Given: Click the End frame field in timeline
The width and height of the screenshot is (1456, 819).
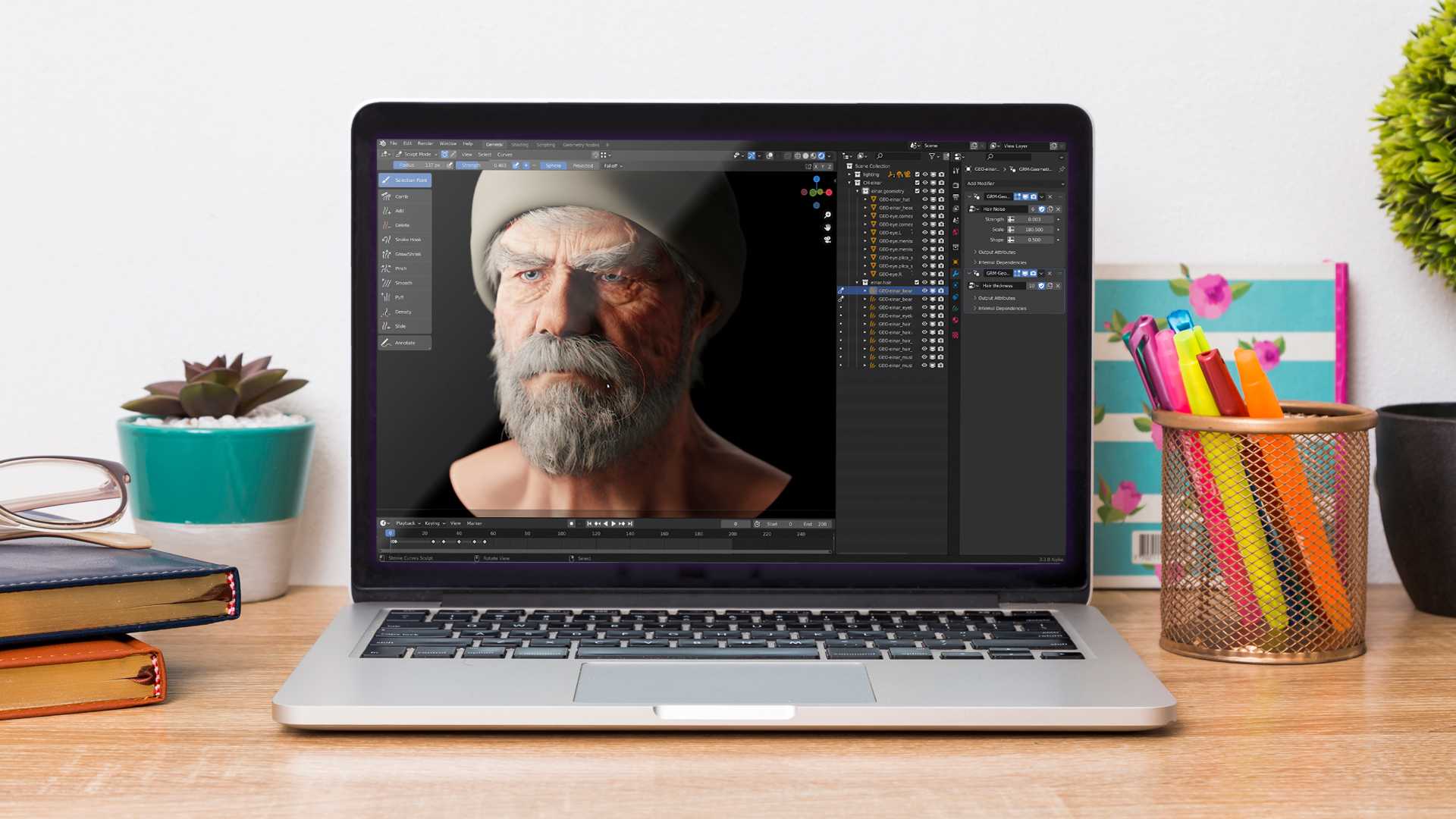Looking at the screenshot, I should tap(815, 524).
